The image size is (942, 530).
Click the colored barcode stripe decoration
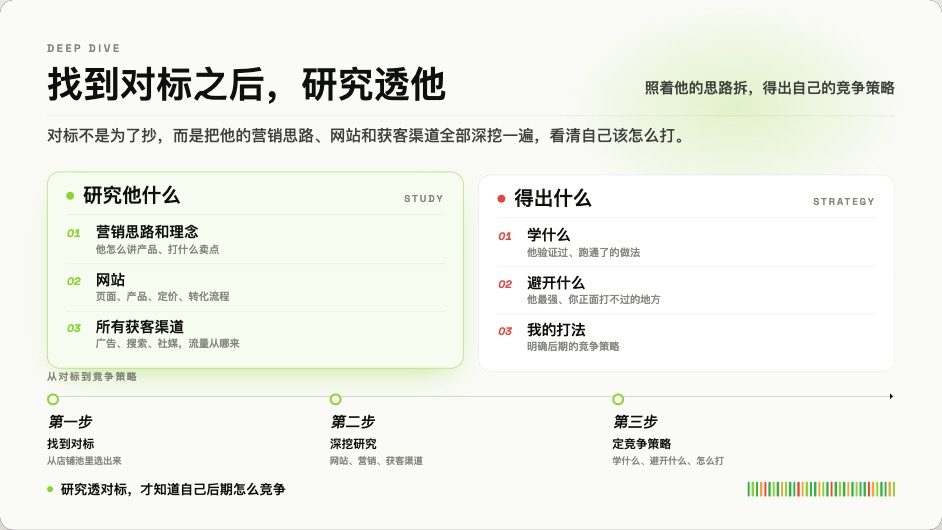click(821, 489)
